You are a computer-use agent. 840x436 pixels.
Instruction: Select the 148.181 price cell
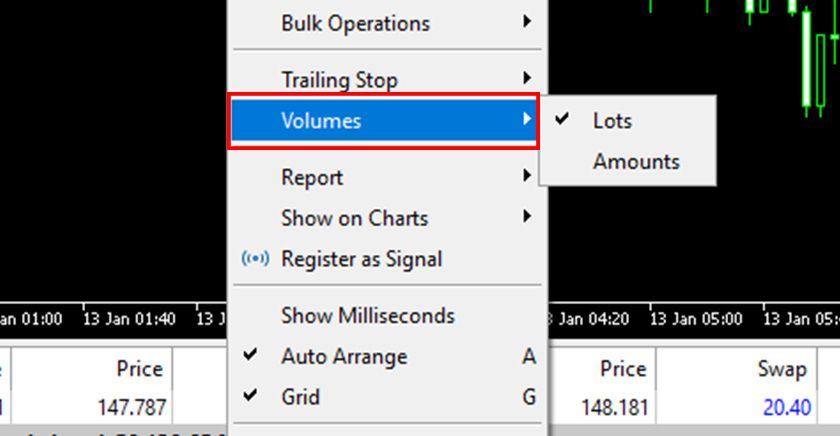[x=614, y=408]
